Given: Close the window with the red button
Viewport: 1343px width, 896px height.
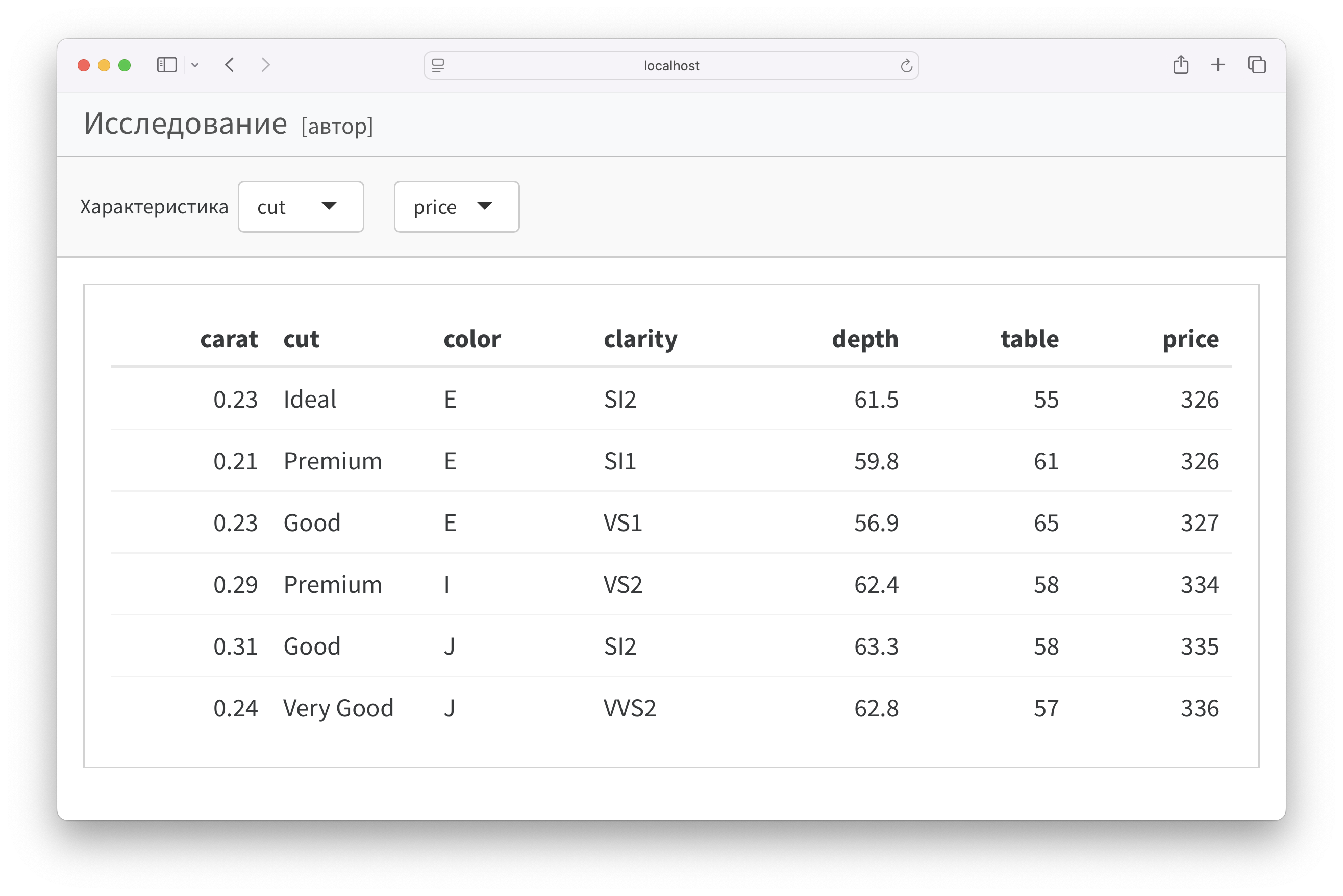Looking at the screenshot, I should tap(84, 65).
